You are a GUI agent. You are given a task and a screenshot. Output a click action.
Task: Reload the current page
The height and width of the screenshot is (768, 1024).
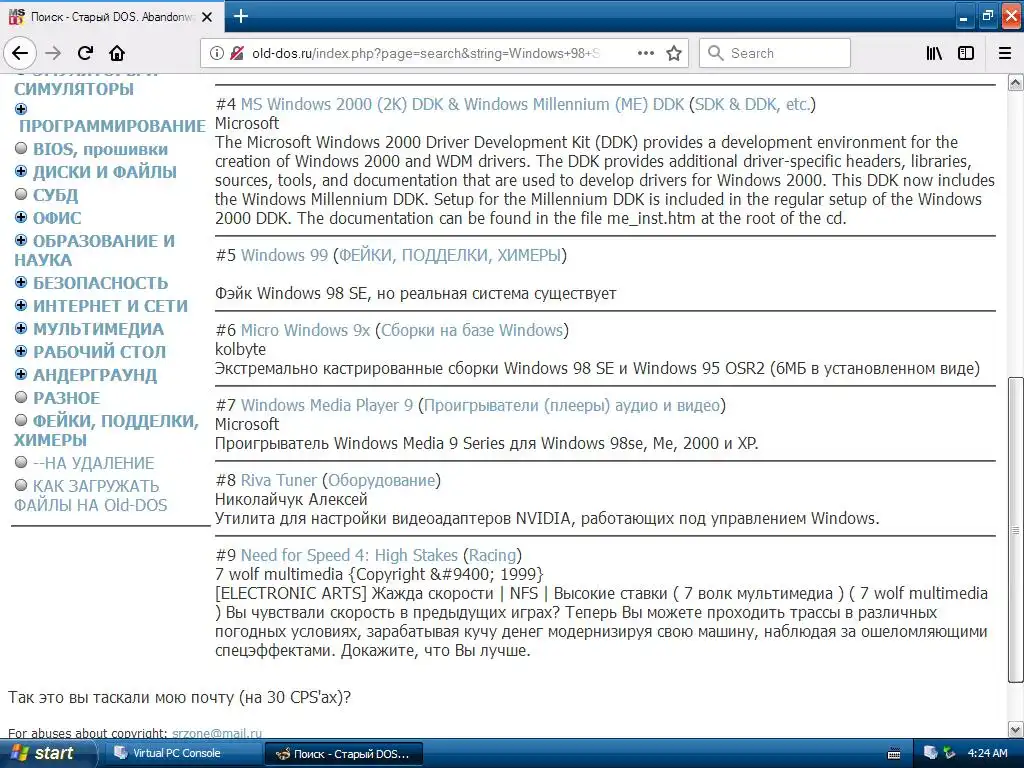(86, 54)
